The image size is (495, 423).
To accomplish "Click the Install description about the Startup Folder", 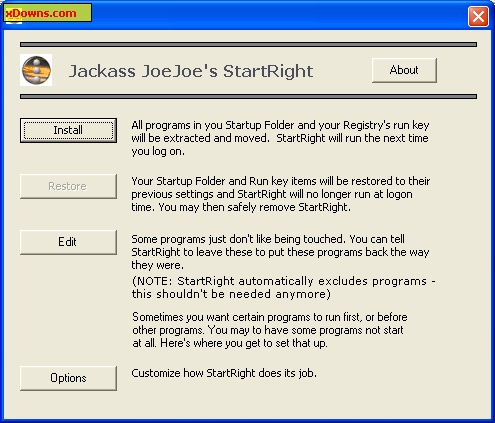I will 280,138.
